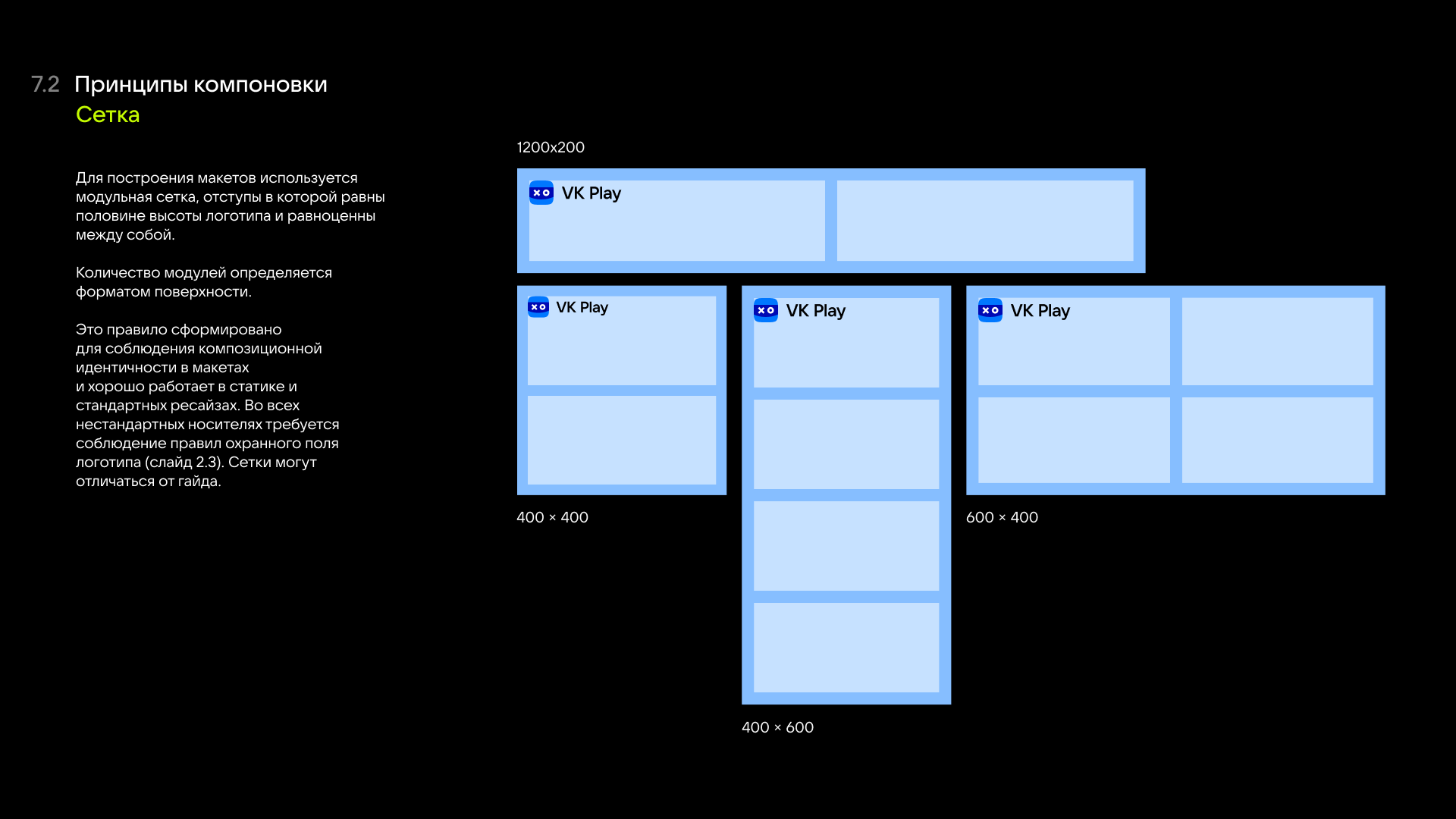Select the '1200x200' size label

[551, 147]
